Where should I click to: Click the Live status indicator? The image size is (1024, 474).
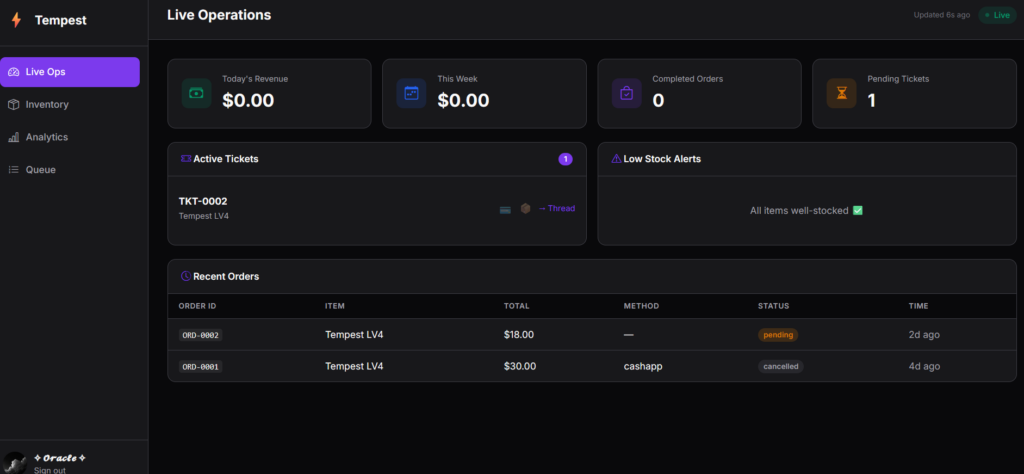997,15
